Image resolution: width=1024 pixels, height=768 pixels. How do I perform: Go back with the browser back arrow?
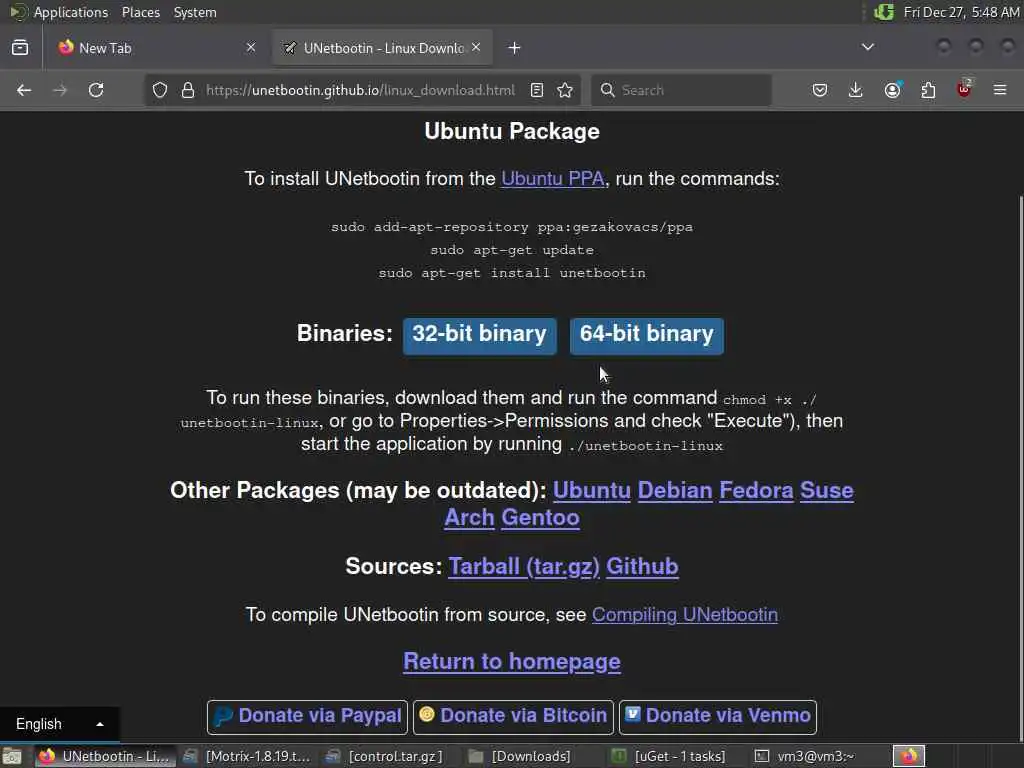24,90
